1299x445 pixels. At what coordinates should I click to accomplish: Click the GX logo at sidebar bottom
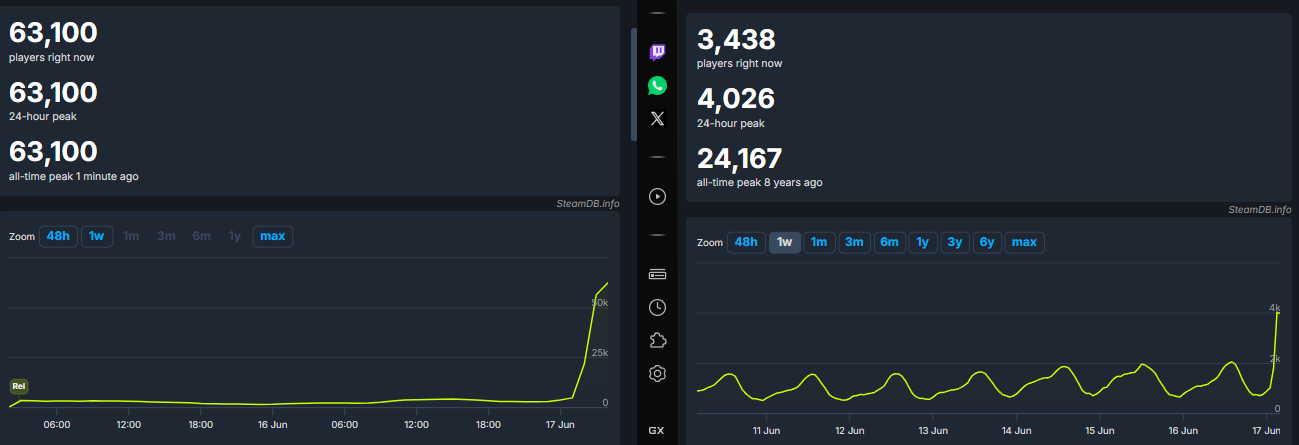coord(656,431)
